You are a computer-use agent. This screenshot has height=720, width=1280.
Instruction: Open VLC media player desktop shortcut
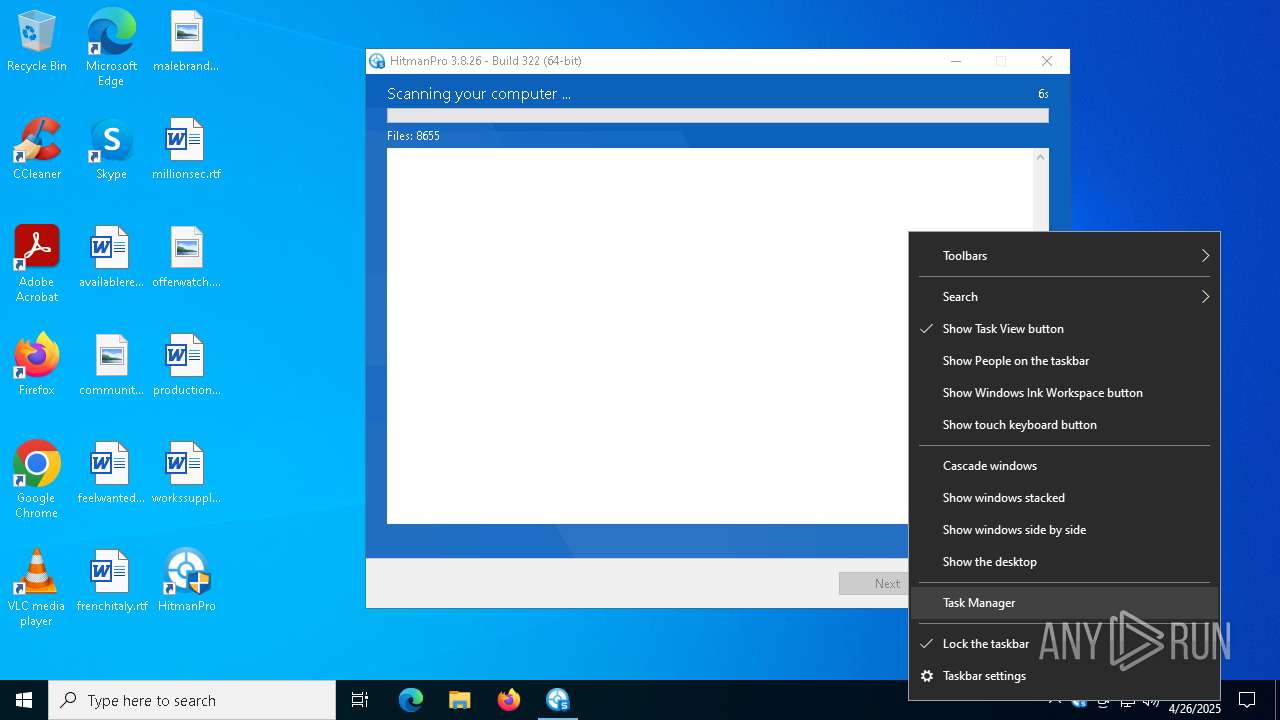[x=37, y=588]
